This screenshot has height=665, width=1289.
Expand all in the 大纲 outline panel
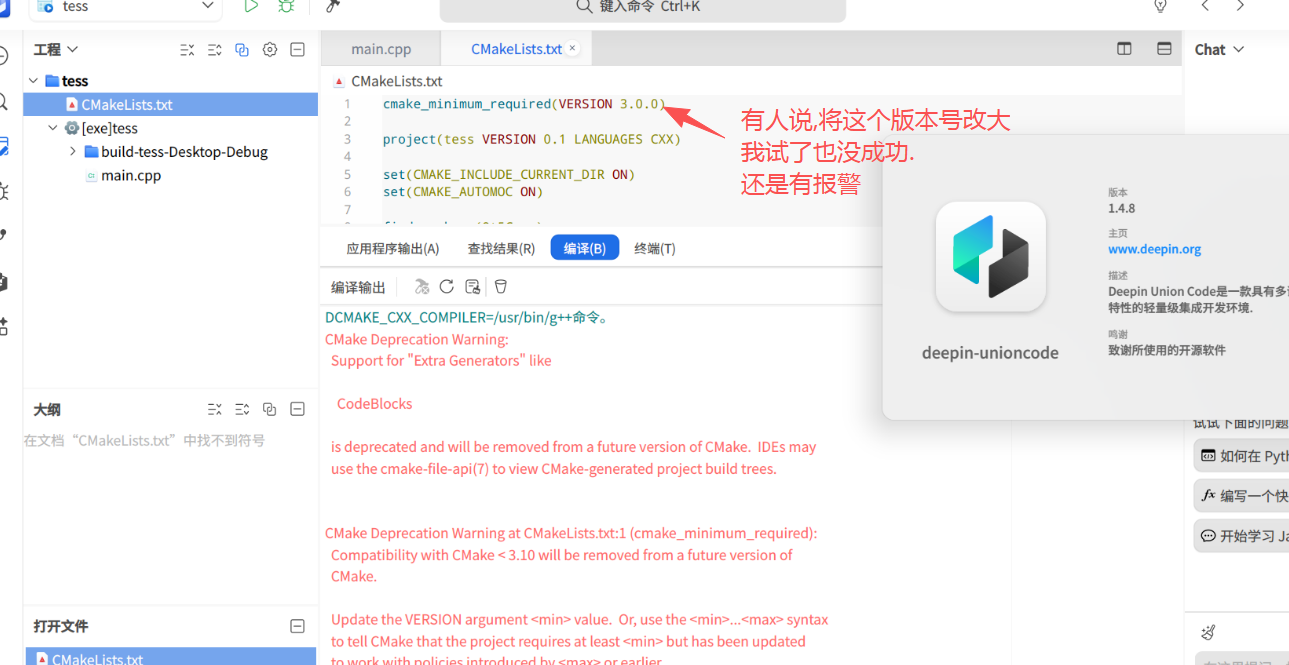(x=241, y=409)
